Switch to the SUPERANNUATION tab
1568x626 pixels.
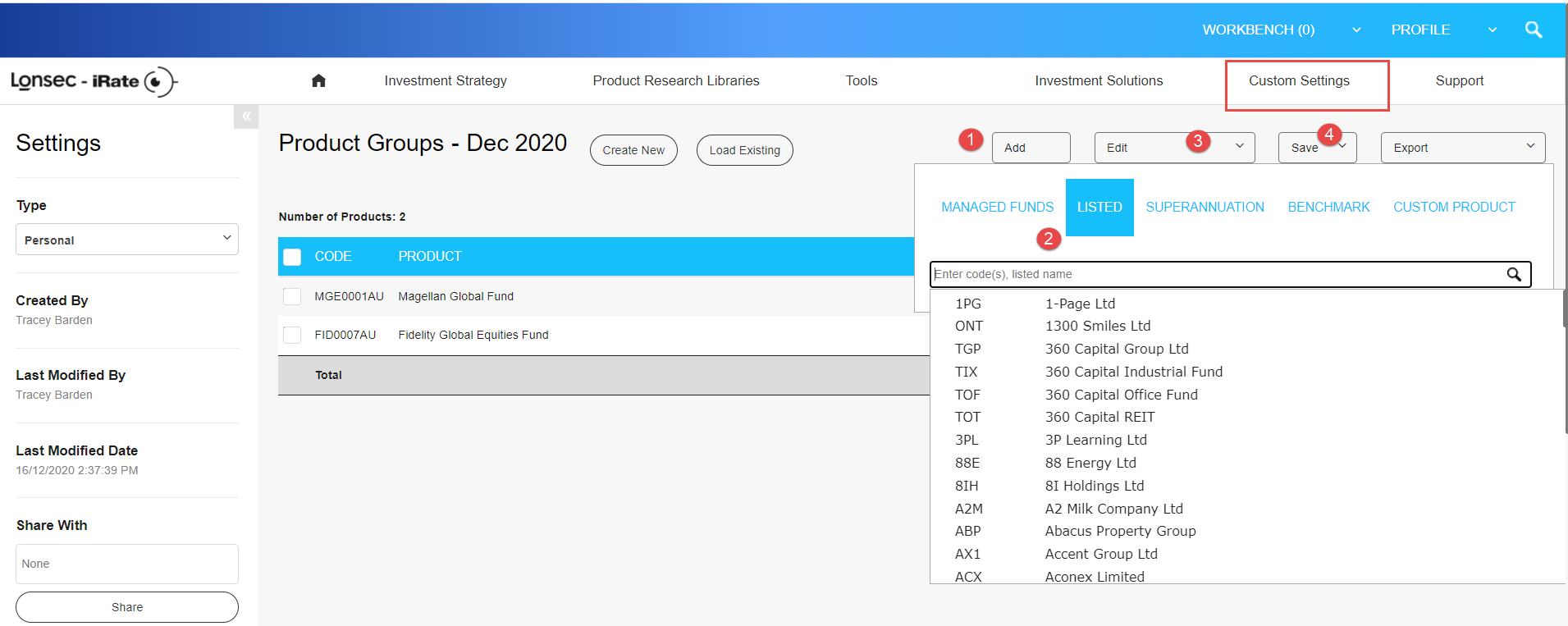[1205, 208]
